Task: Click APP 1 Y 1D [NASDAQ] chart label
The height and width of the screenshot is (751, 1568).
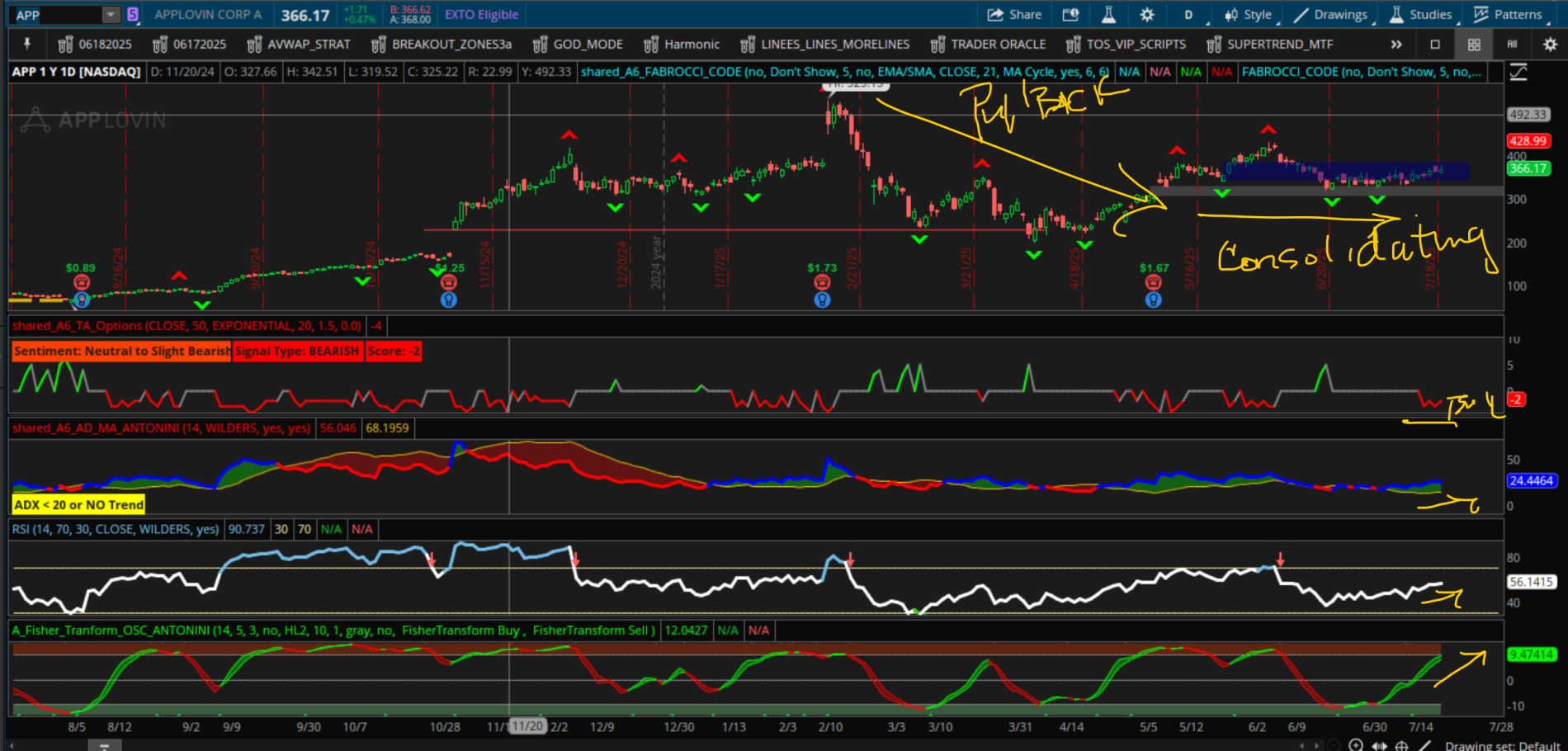Action: [76, 72]
